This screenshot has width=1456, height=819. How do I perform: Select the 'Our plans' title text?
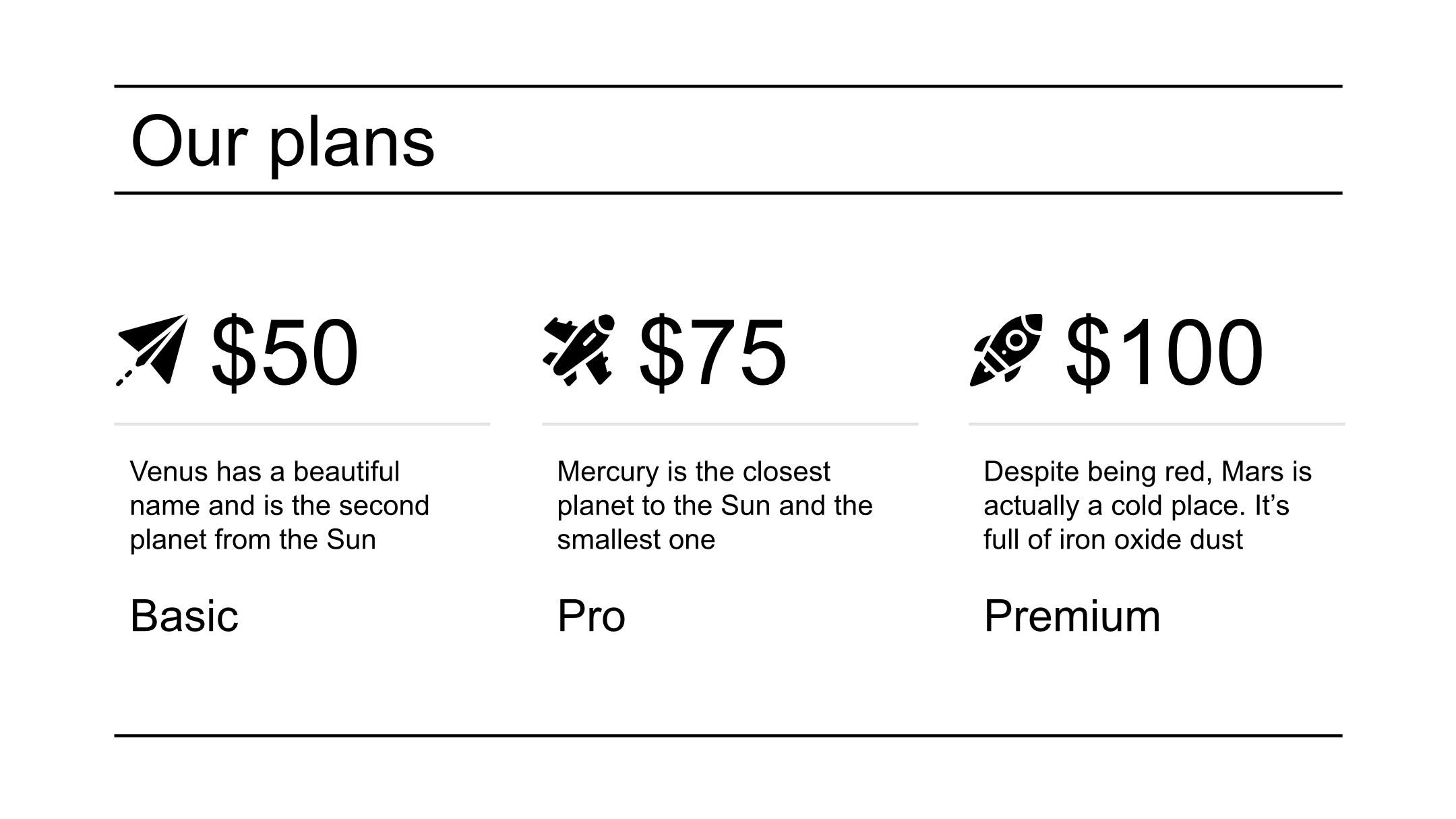pos(282,142)
